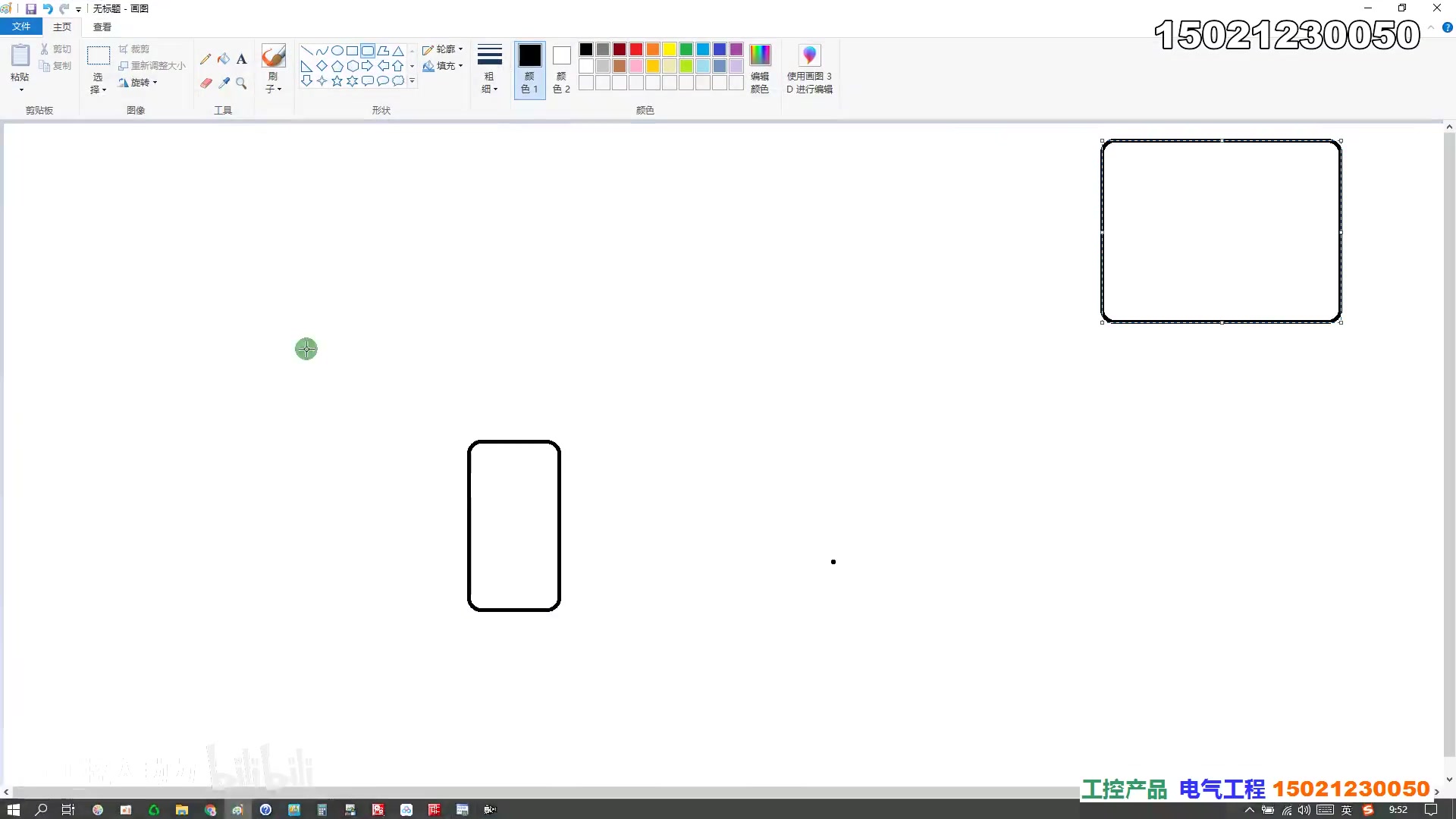The height and width of the screenshot is (819, 1456).
Task: Open the File (文件) menu
Action: 21,27
